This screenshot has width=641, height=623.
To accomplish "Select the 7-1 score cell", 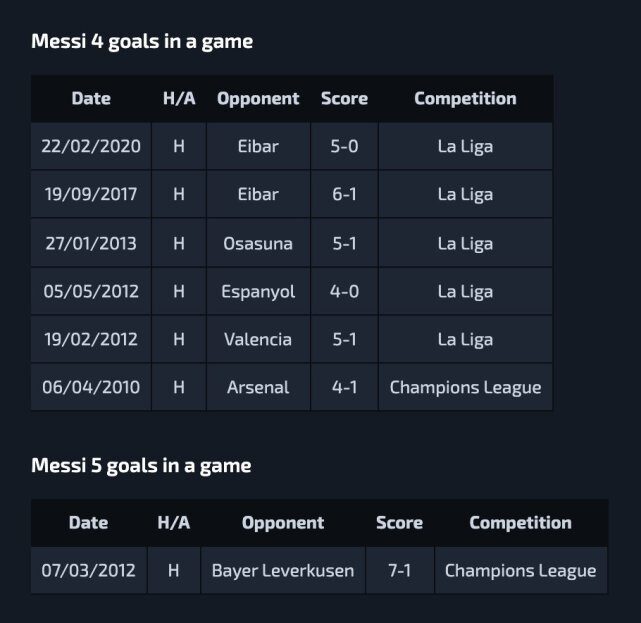I will [x=399, y=571].
